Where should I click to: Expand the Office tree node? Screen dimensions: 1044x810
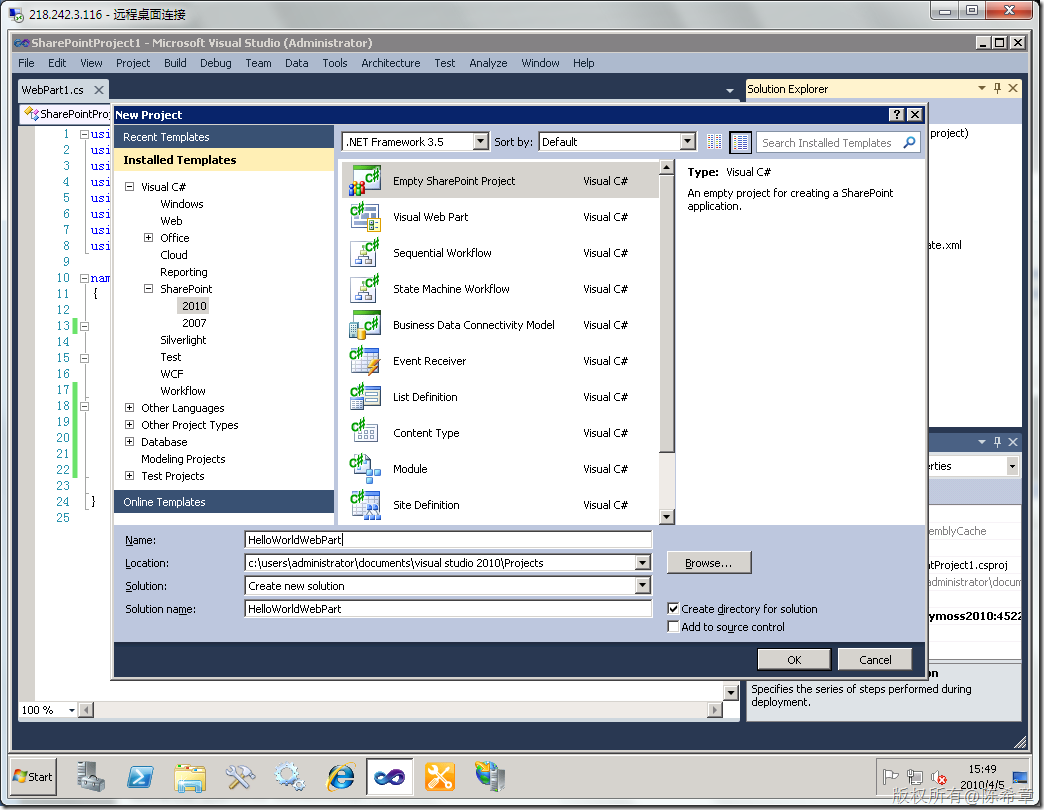pos(148,238)
